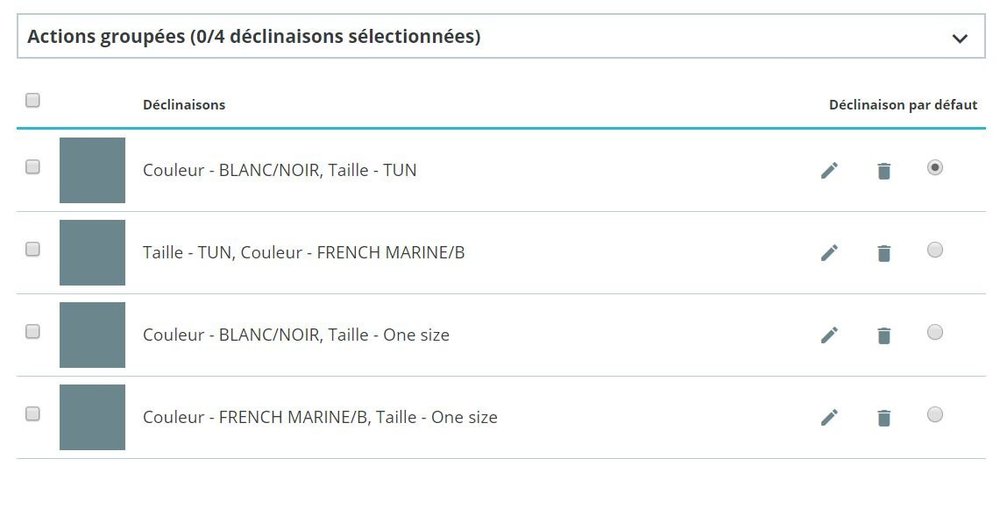Check the box for Taille TUN, FRENCH MARINE/B row
1000x515 pixels.
[x=33, y=249]
